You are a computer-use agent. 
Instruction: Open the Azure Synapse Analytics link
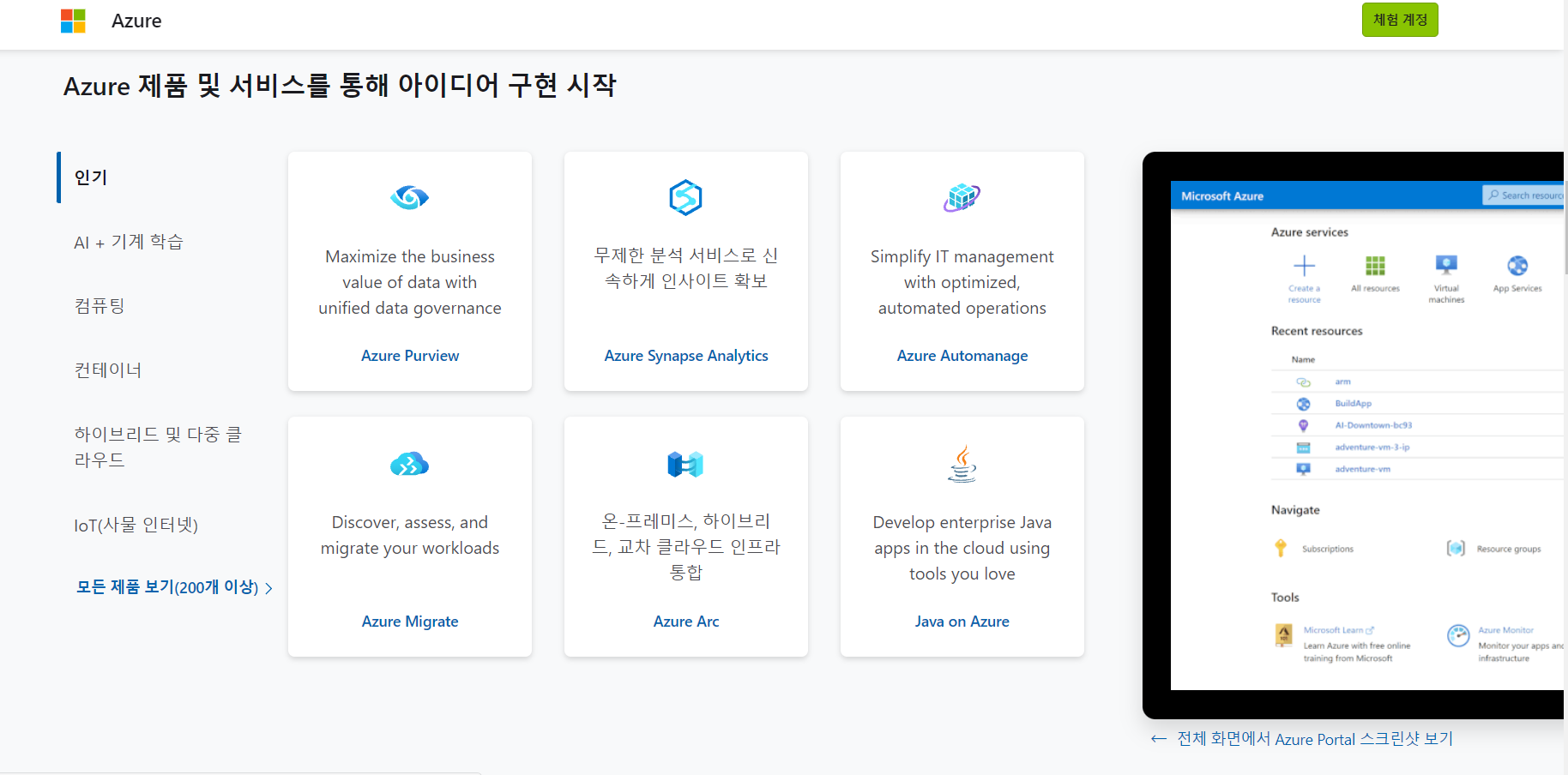point(686,356)
